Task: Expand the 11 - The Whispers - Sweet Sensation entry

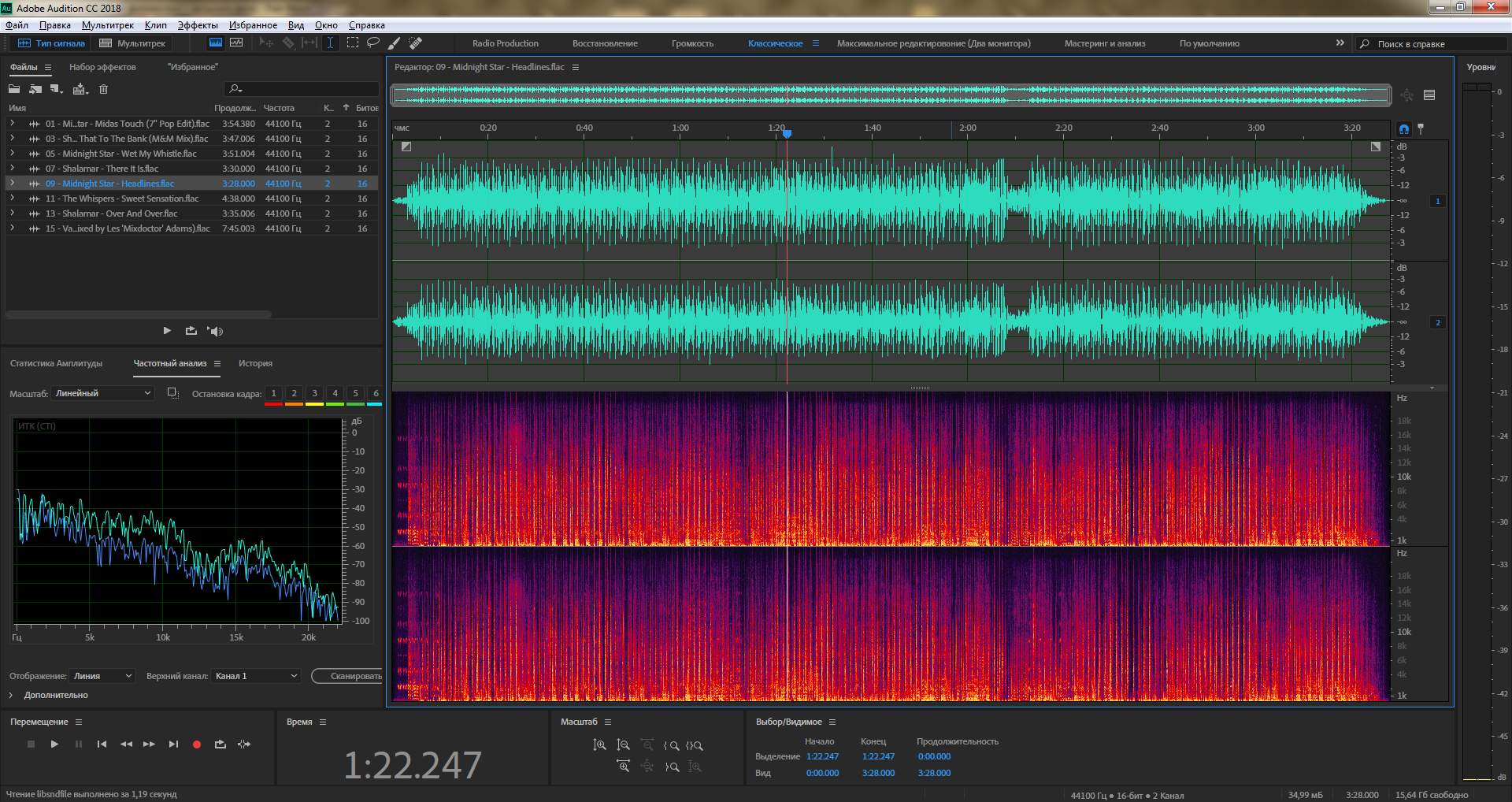Action: click(12, 199)
